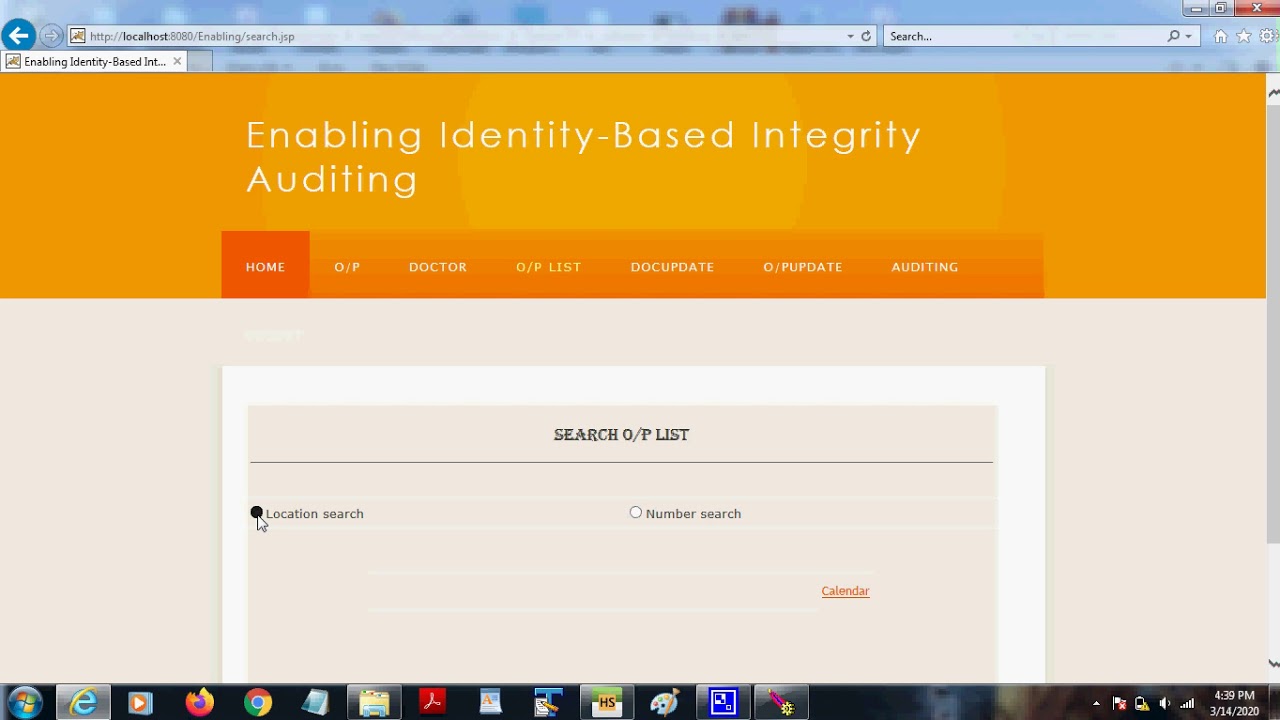
Task: Open the O/PUPDATE menu item
Action: [803, 267]
